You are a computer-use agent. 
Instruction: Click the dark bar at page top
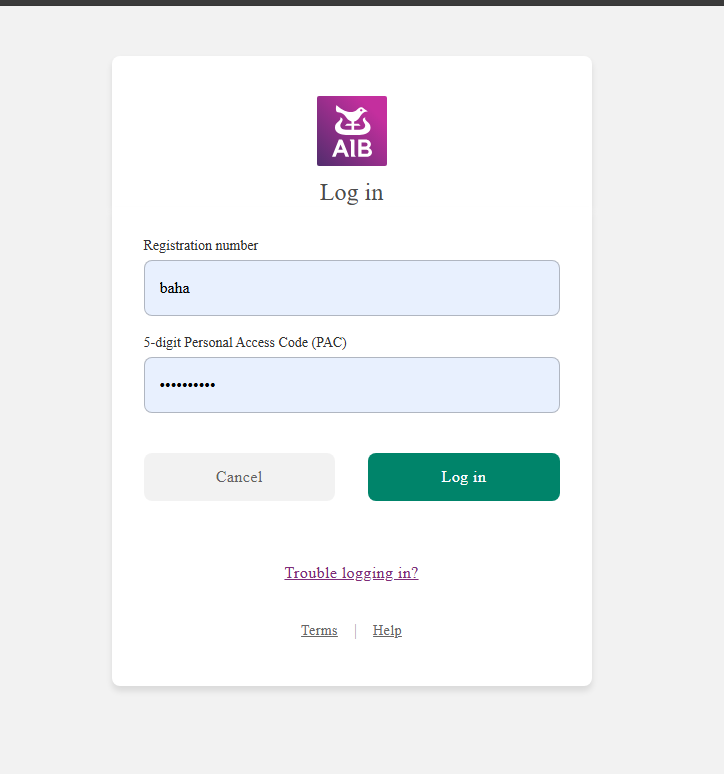point(362,3)
